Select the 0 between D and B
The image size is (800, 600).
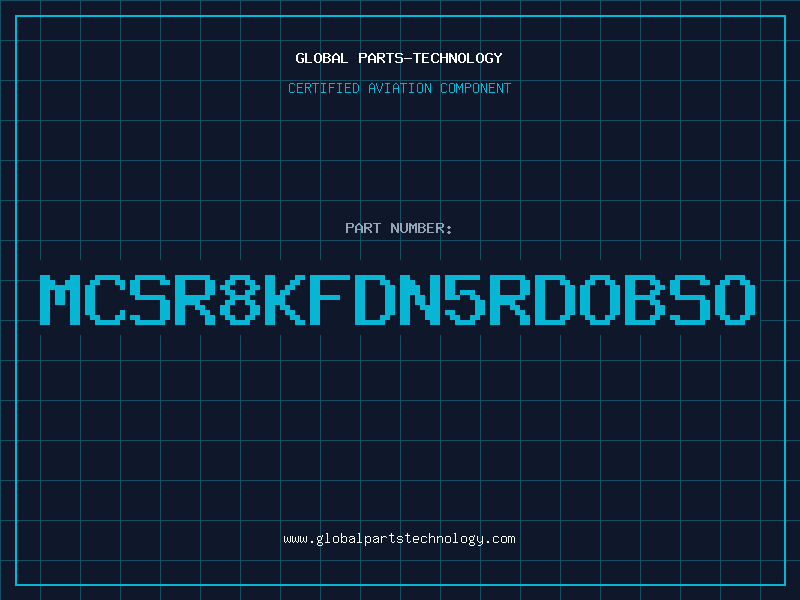point(599,299)
